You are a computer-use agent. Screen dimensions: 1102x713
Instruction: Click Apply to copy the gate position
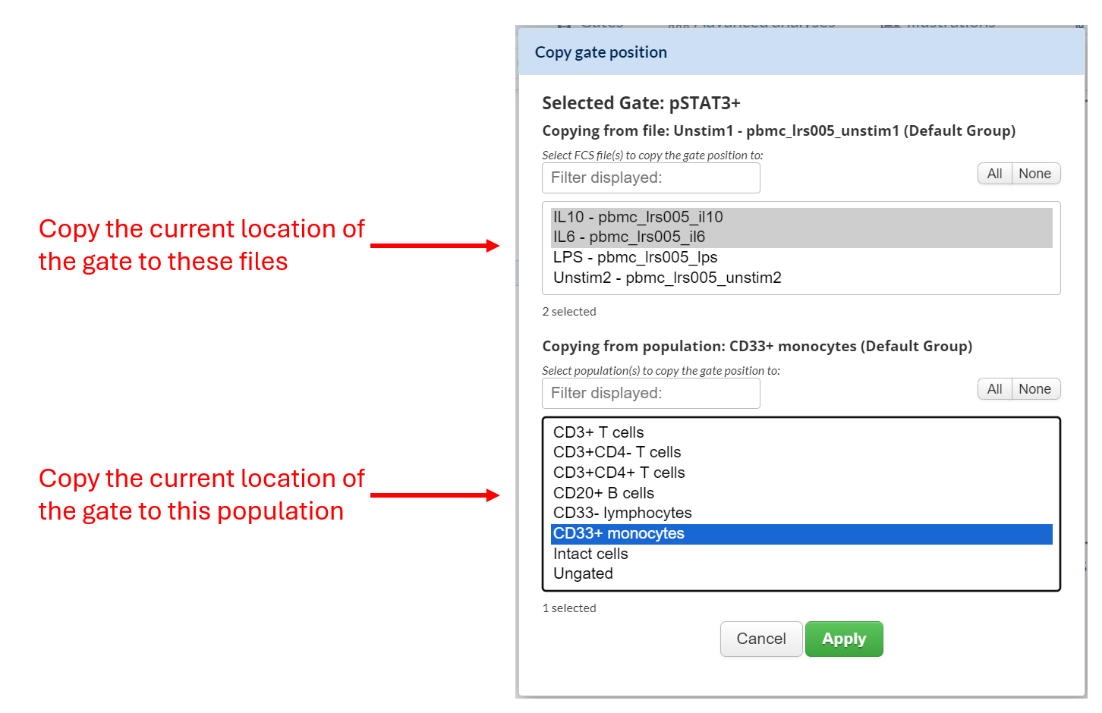(x=843, y=639)
